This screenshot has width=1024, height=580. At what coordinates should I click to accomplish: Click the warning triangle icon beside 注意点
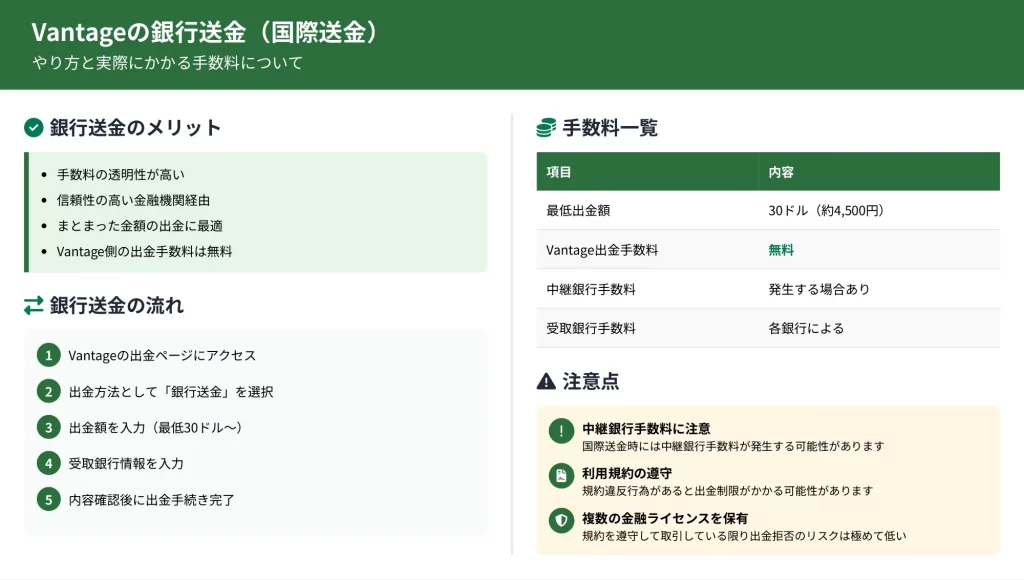(x=546, y=381)
